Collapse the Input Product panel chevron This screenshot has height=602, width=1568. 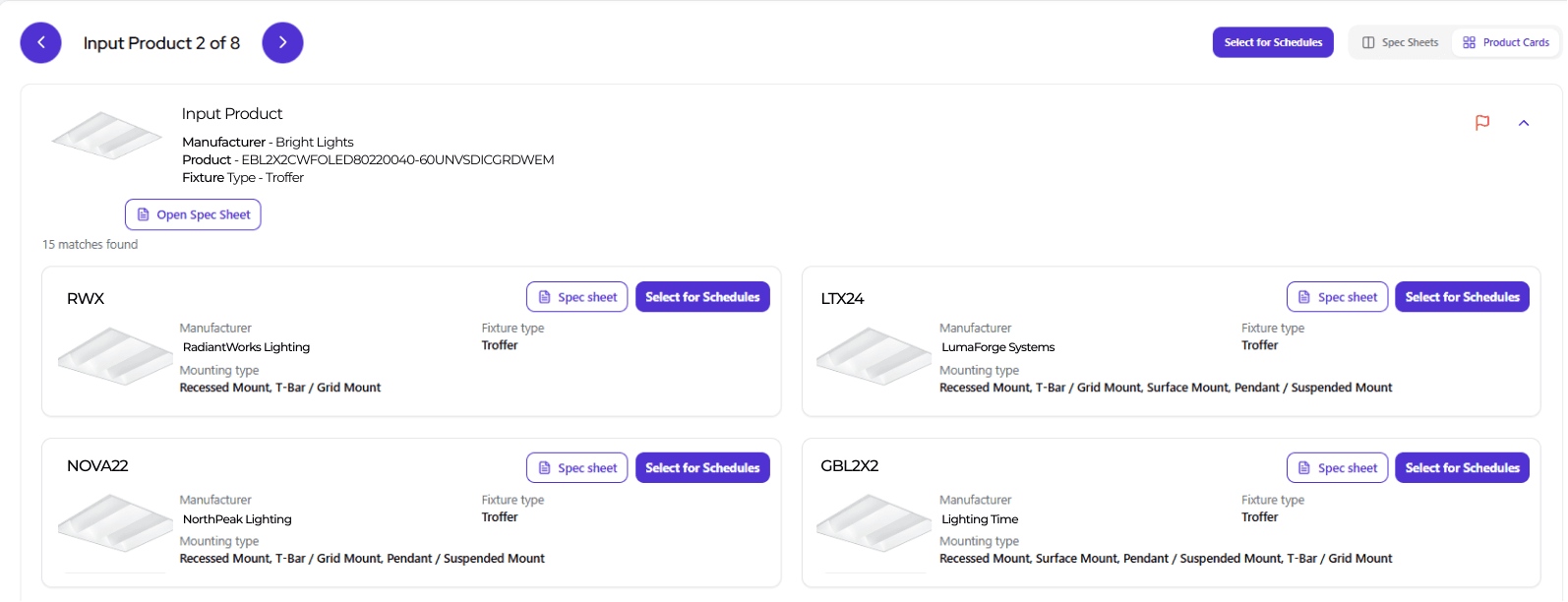(x=1523, y=123)
